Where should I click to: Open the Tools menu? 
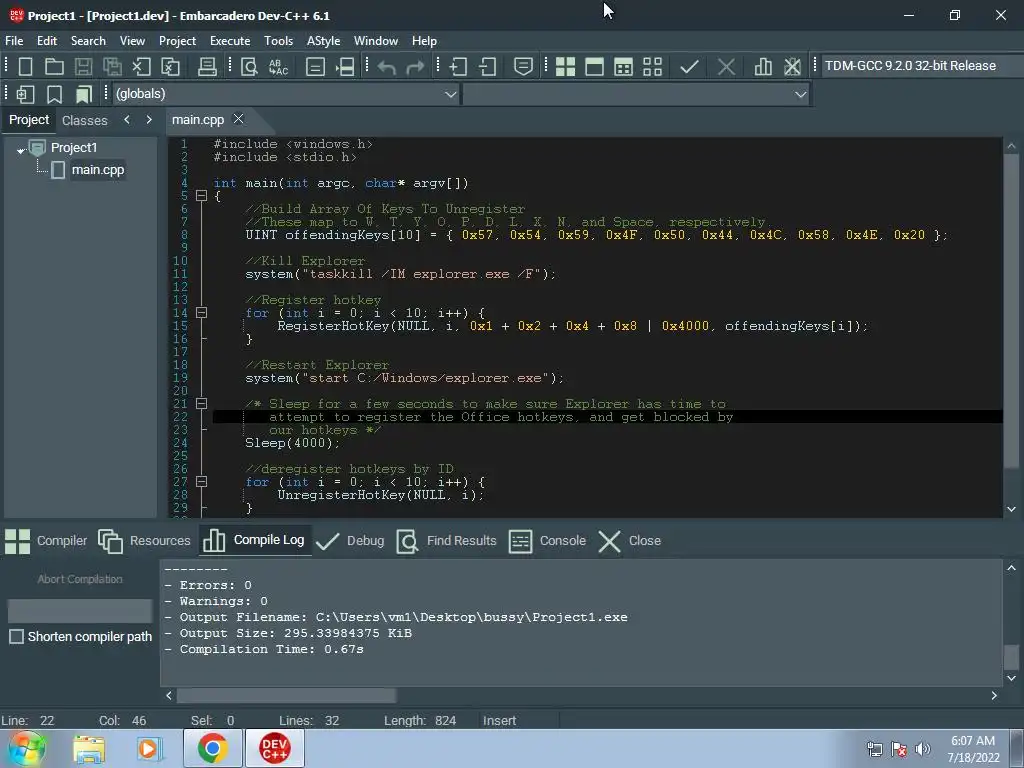278,40
